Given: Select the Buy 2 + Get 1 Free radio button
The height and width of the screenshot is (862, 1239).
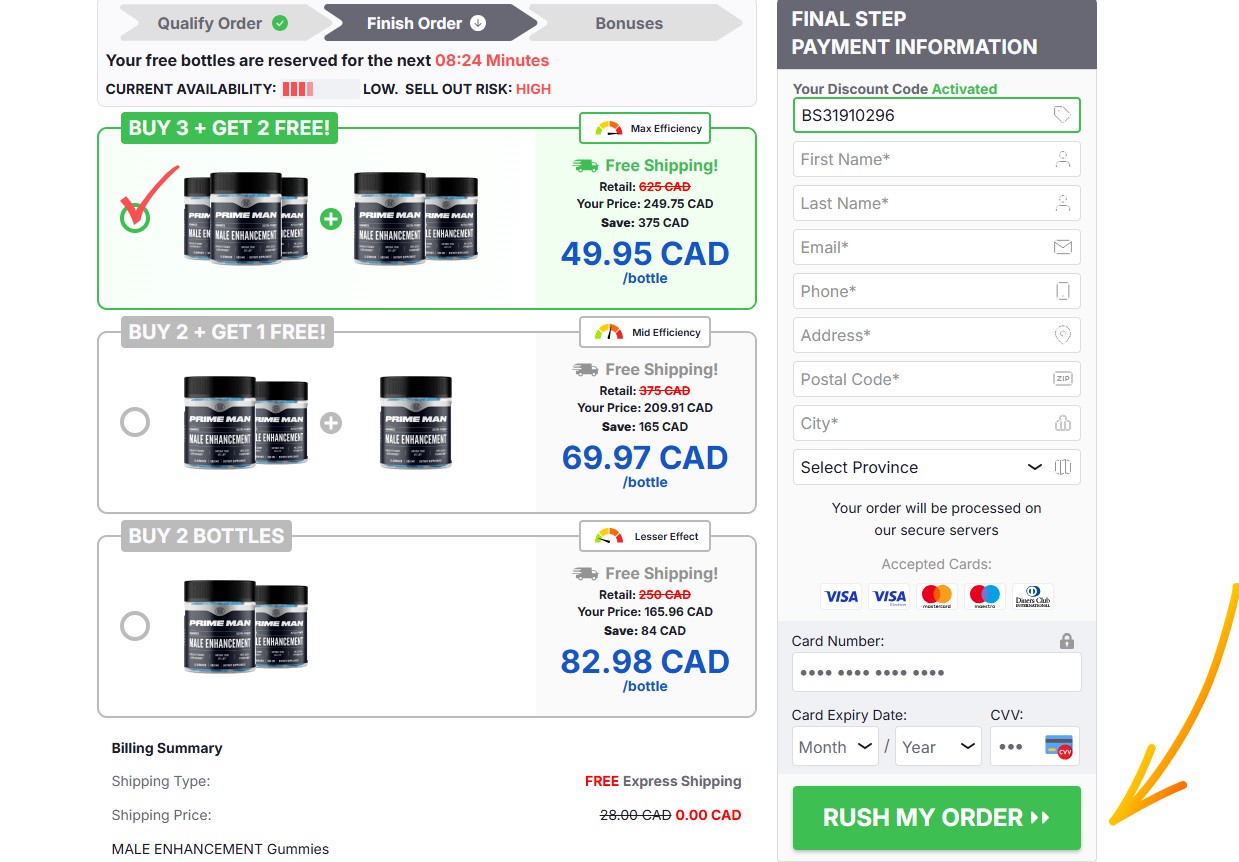Looking at the screenshot, I should point(135,422).
